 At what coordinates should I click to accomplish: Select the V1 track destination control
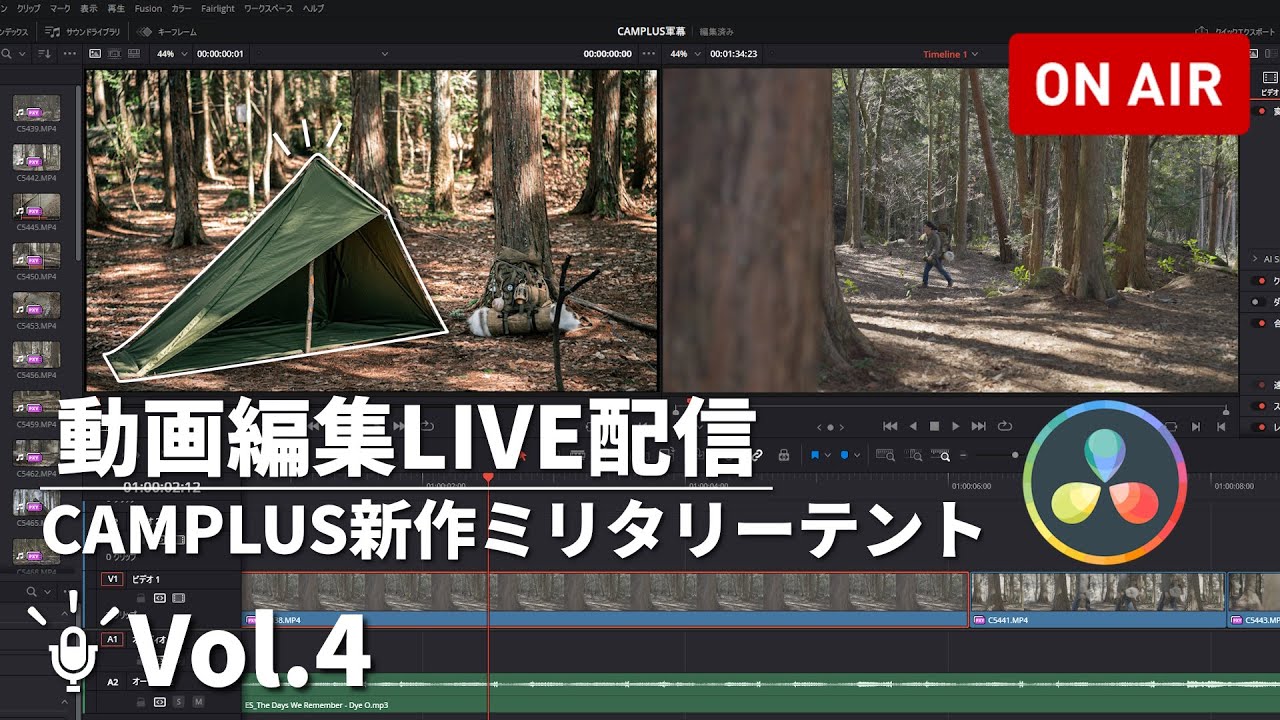click(112, 579)
